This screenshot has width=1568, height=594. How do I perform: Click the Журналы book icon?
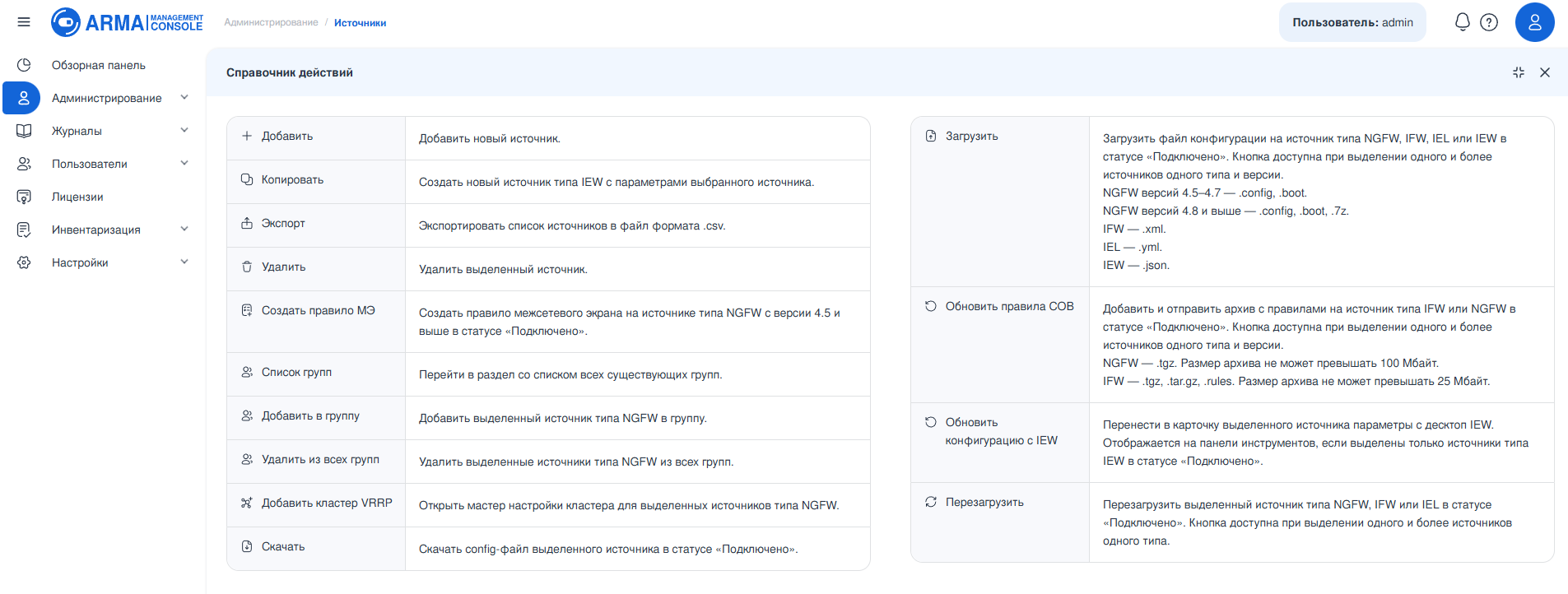[24, 131]
